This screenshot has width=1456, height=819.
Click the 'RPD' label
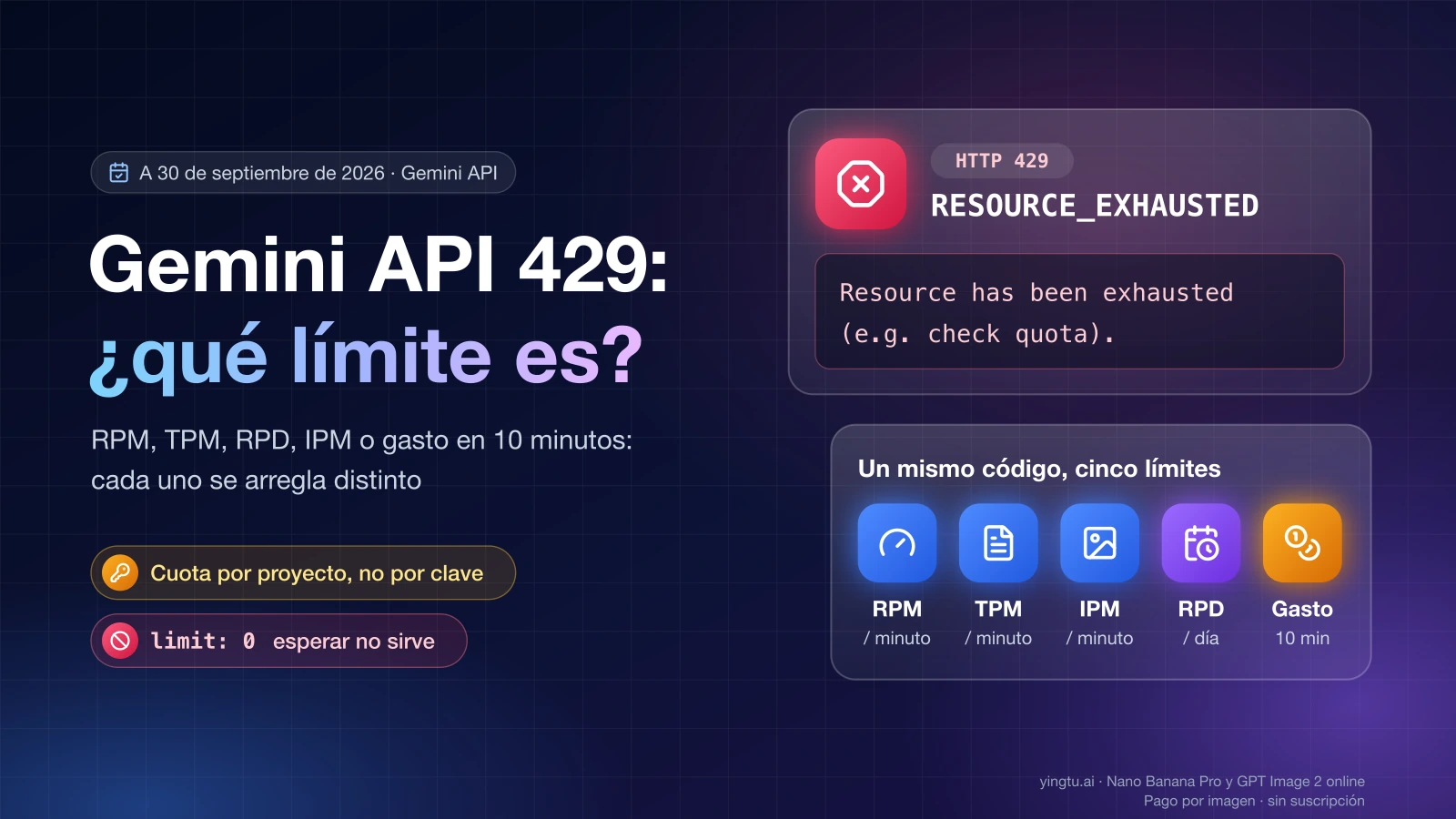[1201, 609]
